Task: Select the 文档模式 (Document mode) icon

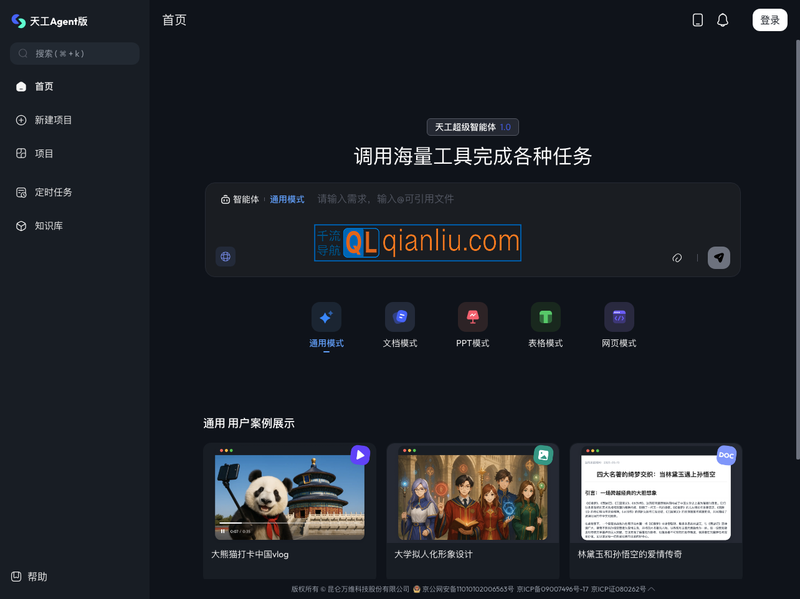Action: tap(400, 318)
